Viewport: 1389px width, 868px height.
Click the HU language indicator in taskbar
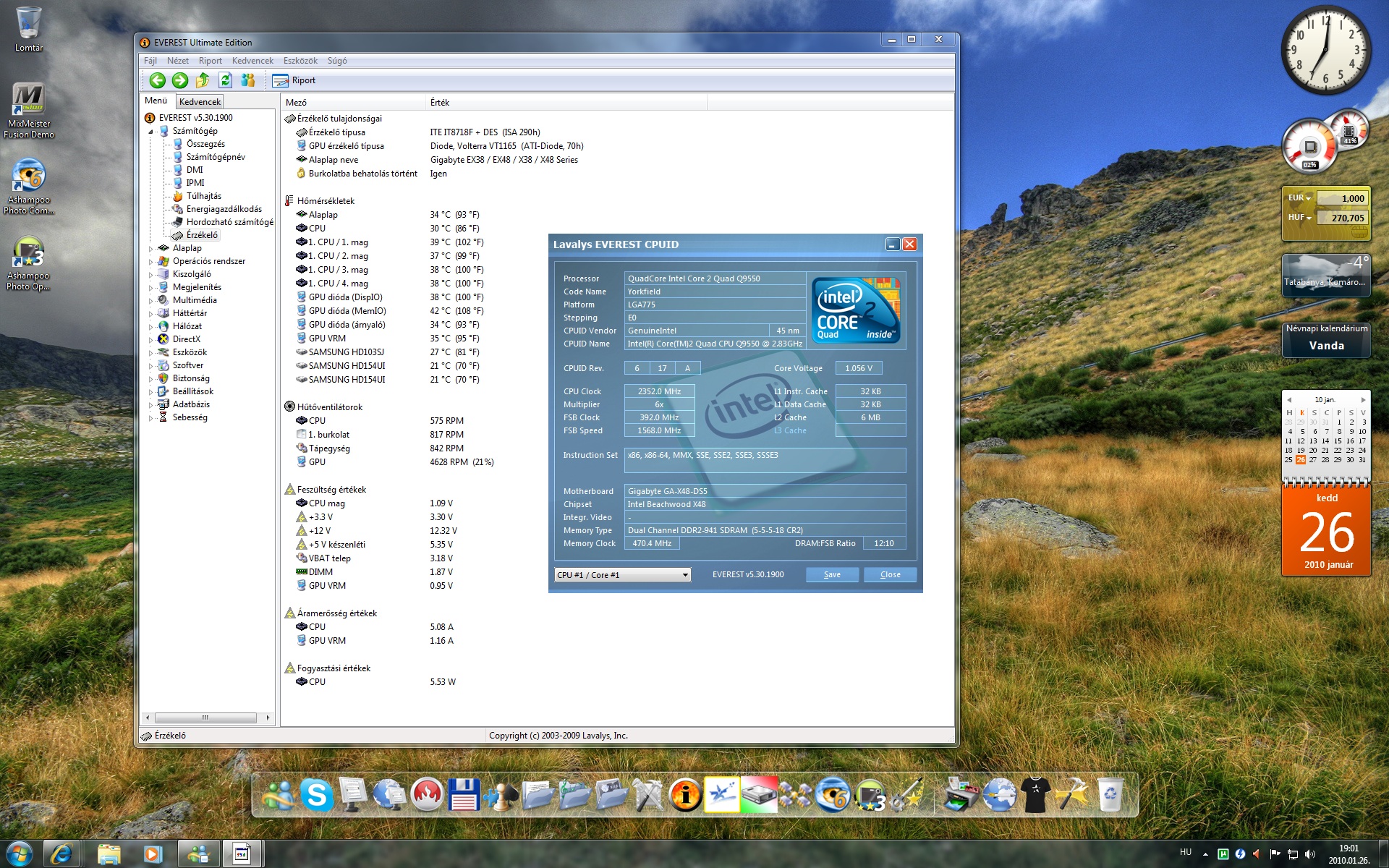(x=1185, y=852)
